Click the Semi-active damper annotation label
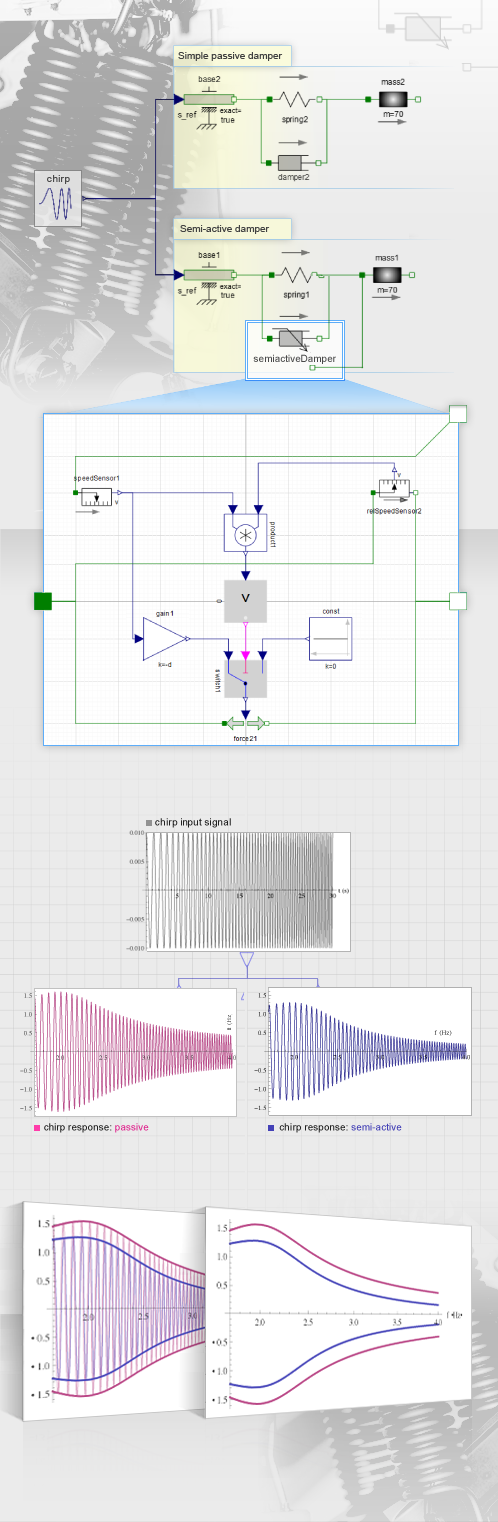Image resolution: width=498 pixels, height=1522 pixels. click(225, 229)
